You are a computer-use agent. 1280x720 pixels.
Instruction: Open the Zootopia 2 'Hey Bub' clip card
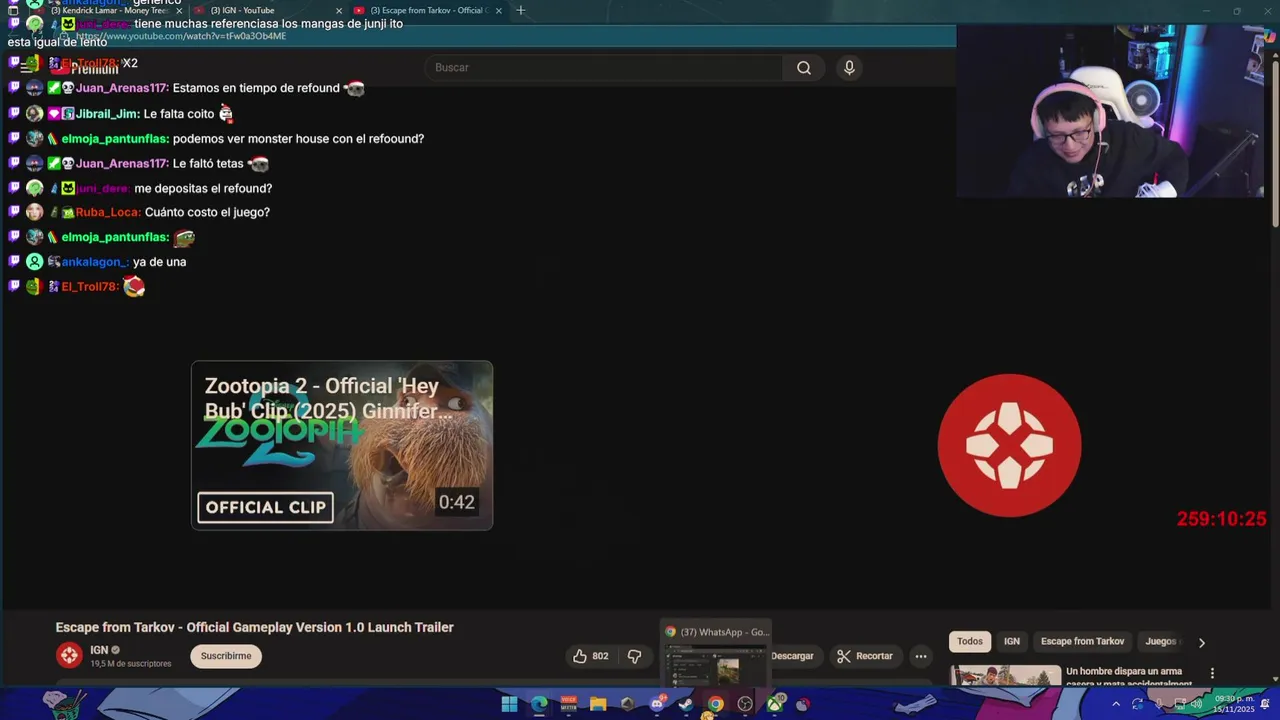point(342,445)
